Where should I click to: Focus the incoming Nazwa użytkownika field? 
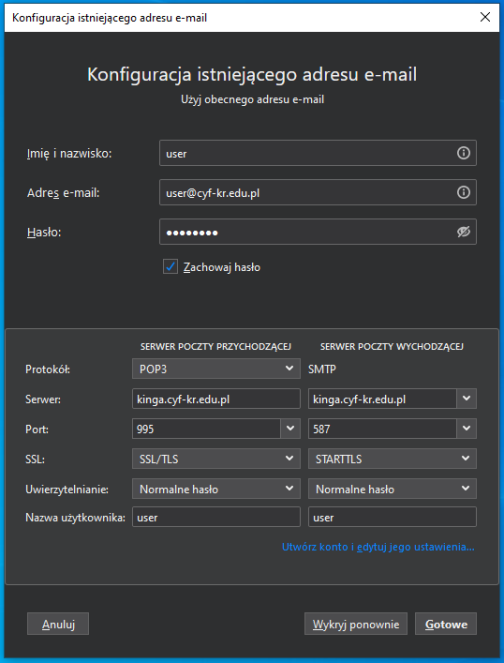pos(216,517)
